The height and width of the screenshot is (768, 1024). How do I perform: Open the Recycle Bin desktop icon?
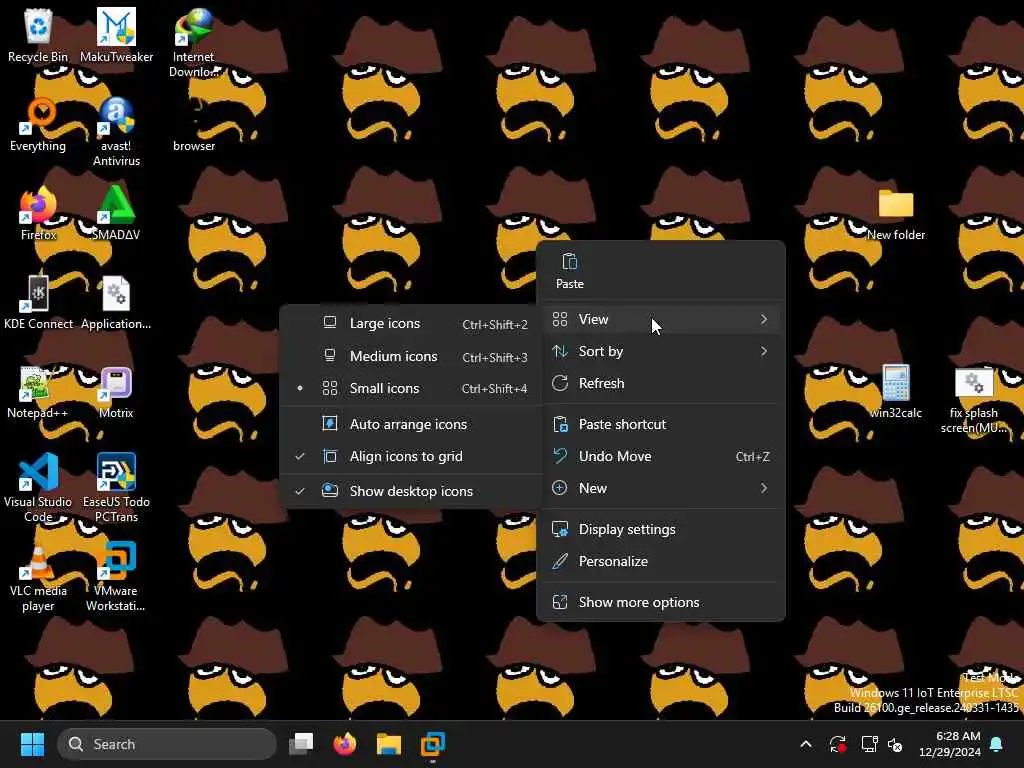click(x=38, y=36)
